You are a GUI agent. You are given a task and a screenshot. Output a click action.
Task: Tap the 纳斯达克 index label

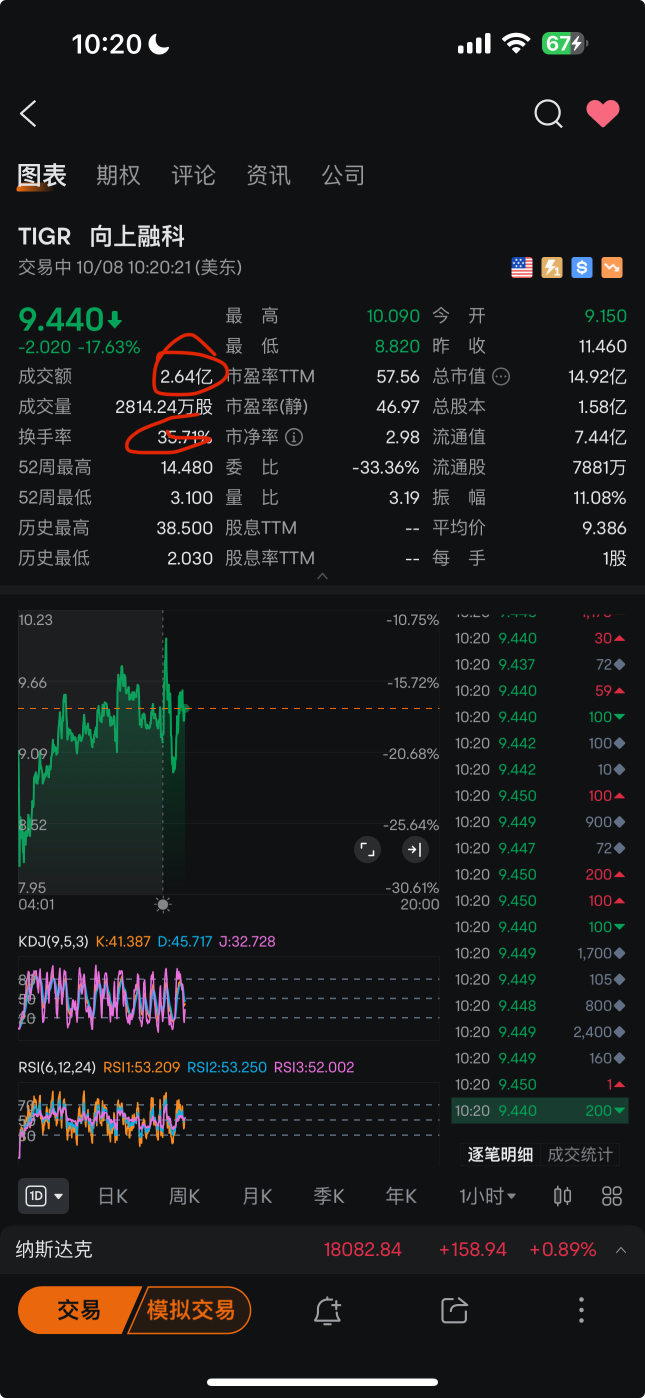[x=54, y=1250]
